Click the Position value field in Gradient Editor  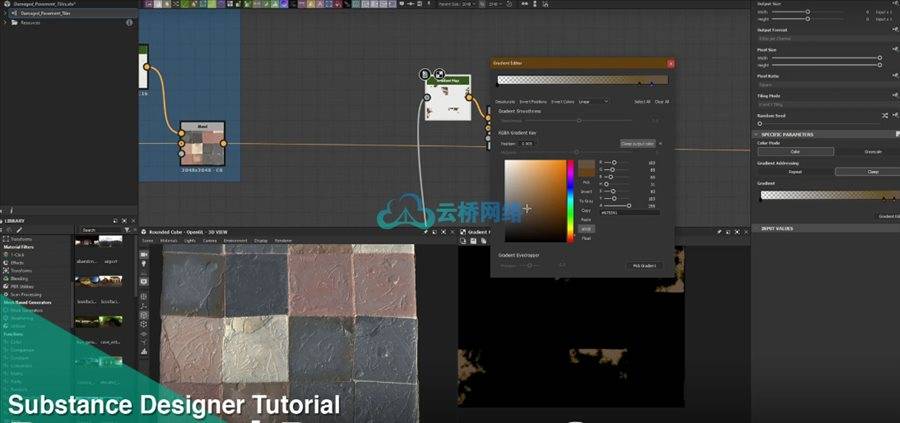[x=527, y=143]
